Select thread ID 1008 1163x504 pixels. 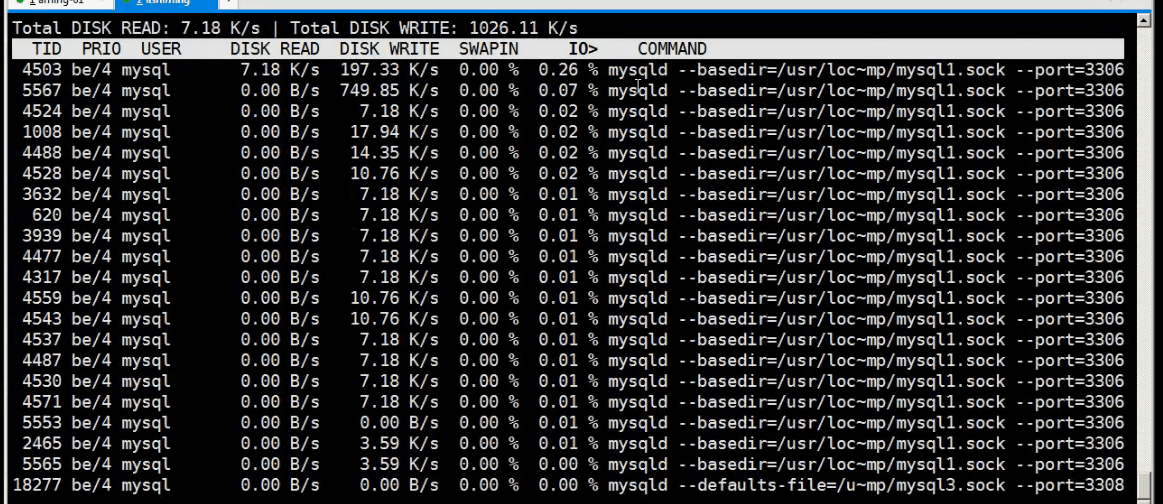42,132
